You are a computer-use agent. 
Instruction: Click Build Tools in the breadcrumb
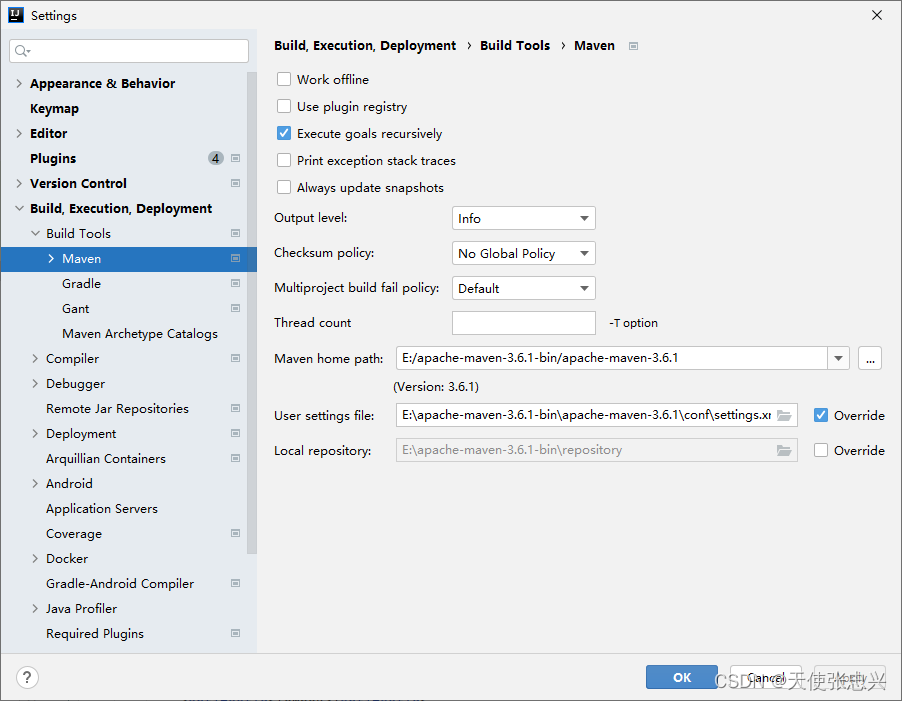click(x=515, y=45)
